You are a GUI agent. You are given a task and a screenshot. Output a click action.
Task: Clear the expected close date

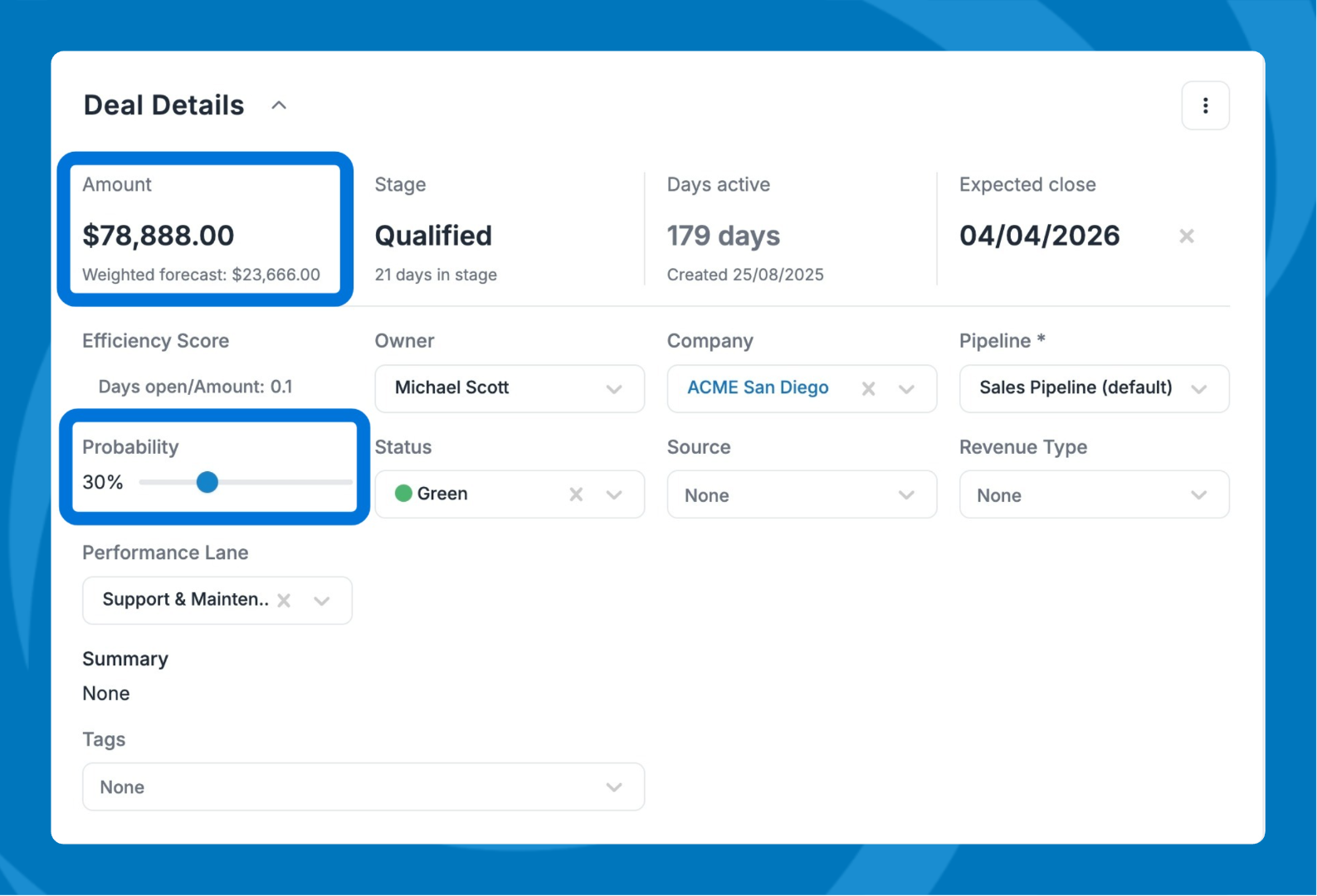(x=1186, y=236)
